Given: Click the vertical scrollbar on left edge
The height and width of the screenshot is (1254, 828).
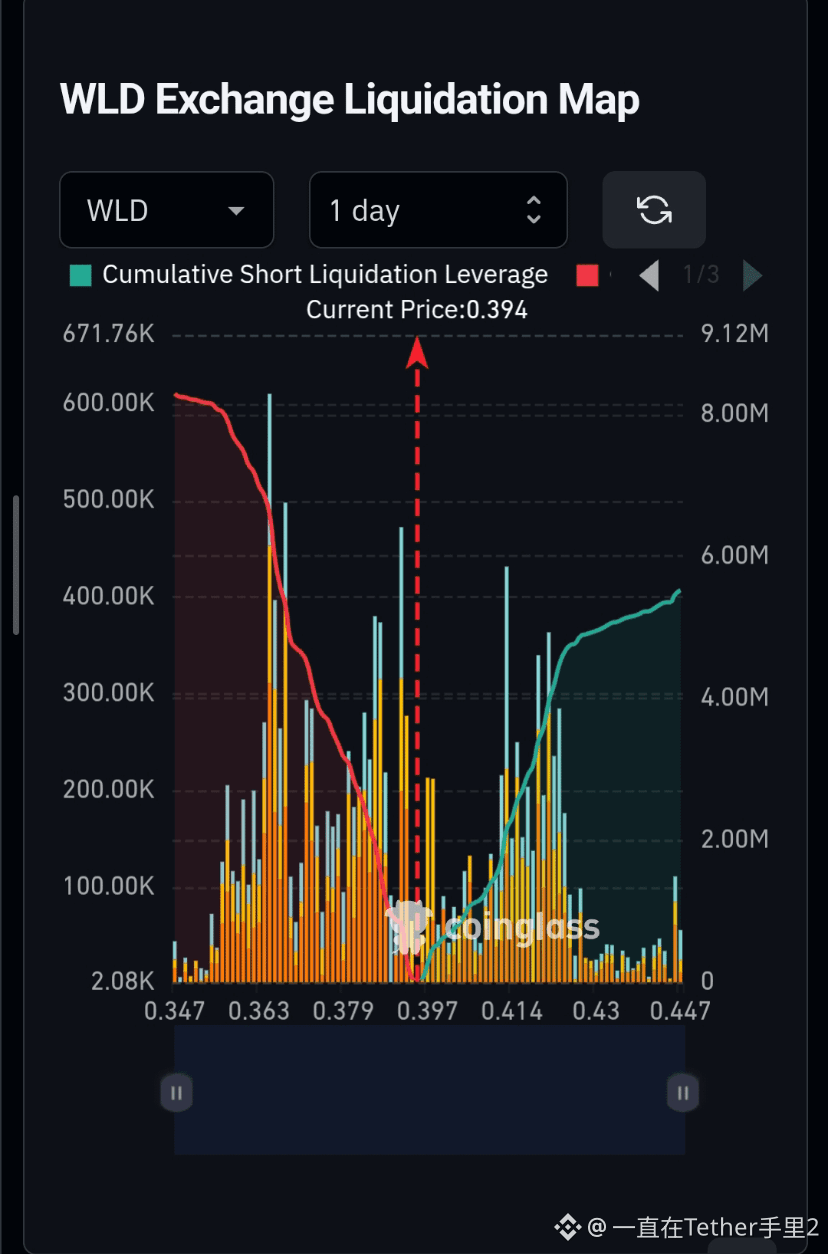Looking at the screenshot, I should pos(16,564).
